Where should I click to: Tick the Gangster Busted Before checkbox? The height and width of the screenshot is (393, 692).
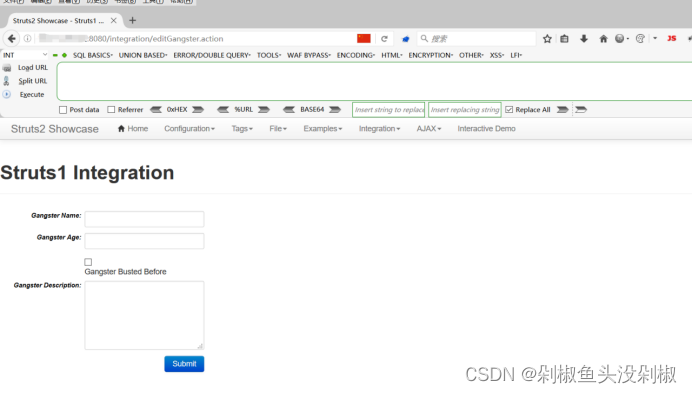pyautogui.click(x=88, y=262)
